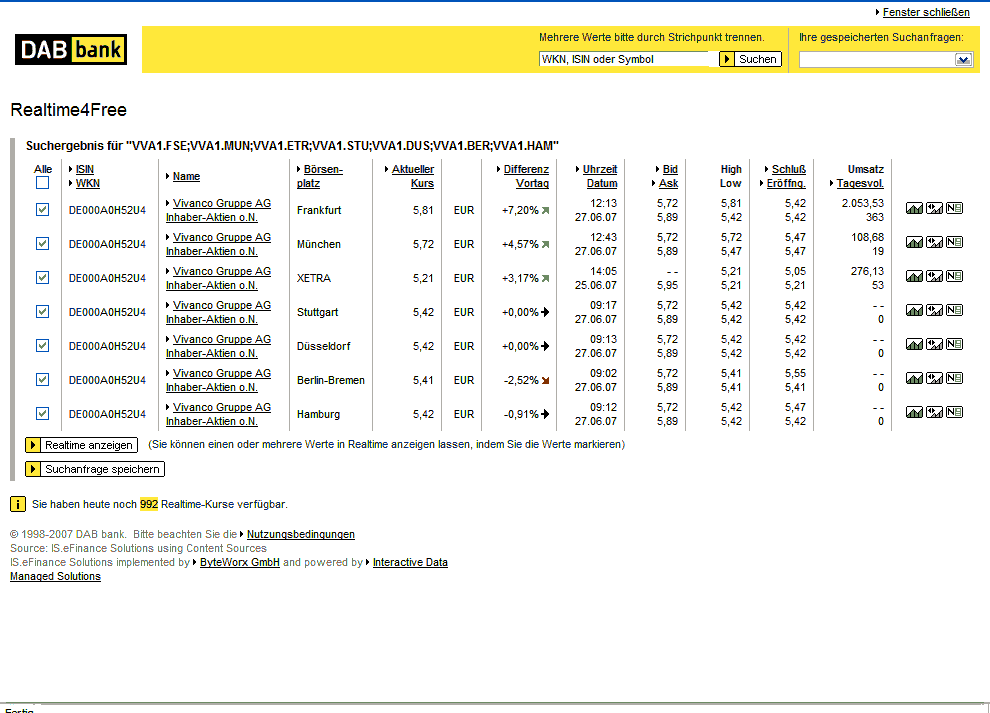Uncheck the Frankfurt row checkbox
990x713 pixels.
(x=42, y=210)
